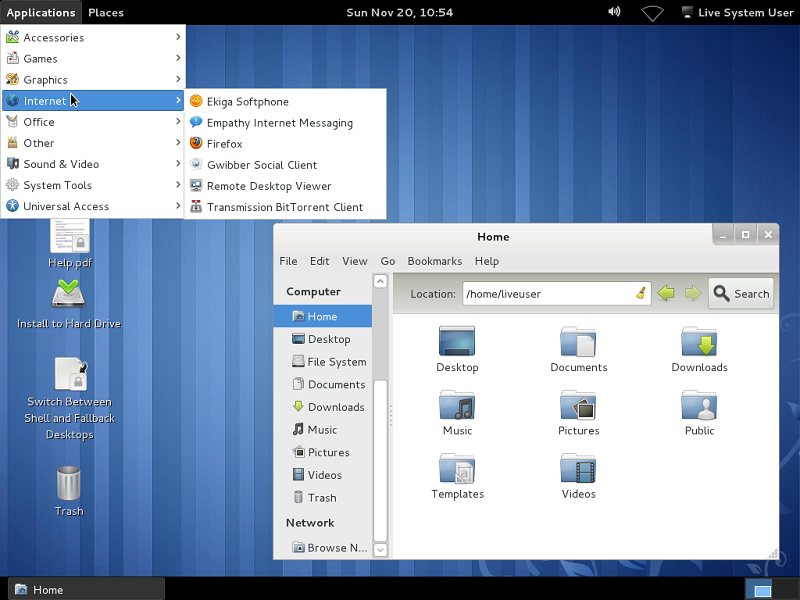Click the broom icon to clear location
The width and height of the screenshot is (800, 600).
click(640, 293)
